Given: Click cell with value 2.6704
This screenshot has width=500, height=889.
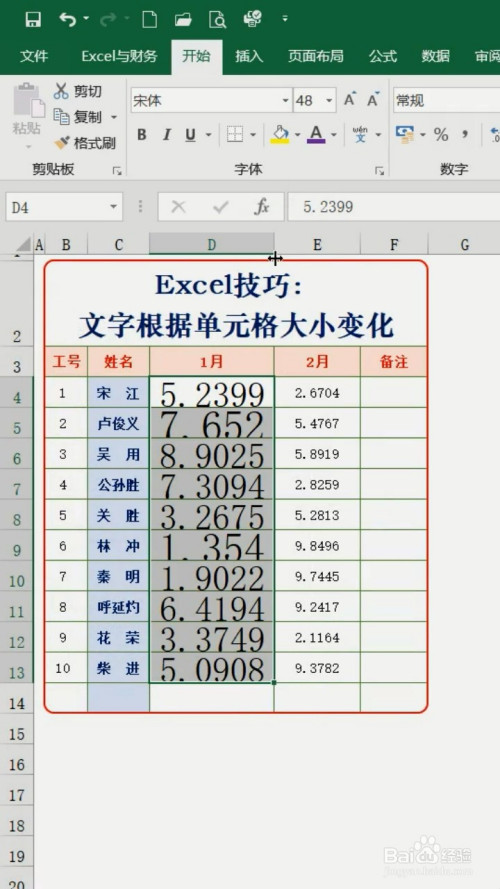Looking at the screenshot, I should (x=317, y=392).
